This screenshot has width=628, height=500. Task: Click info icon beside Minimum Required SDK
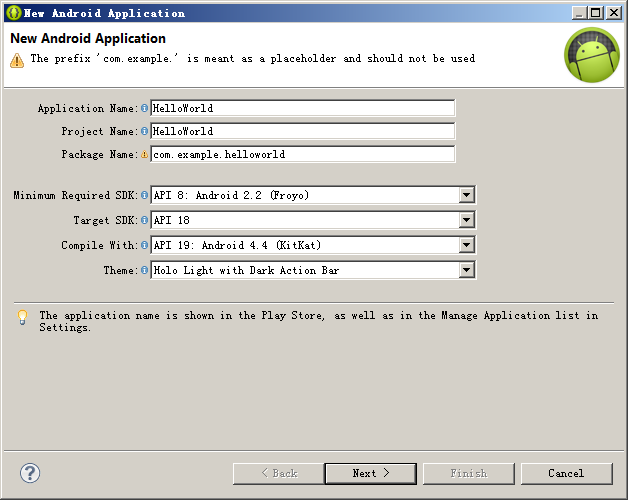[144, 195]
